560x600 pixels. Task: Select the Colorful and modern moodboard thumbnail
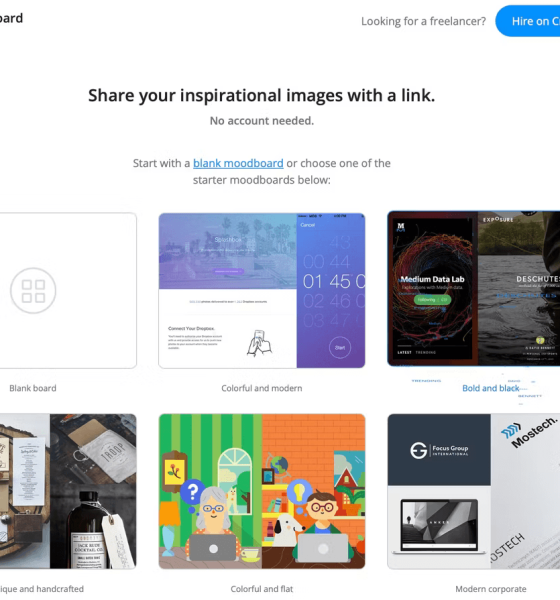pos(262,291)
